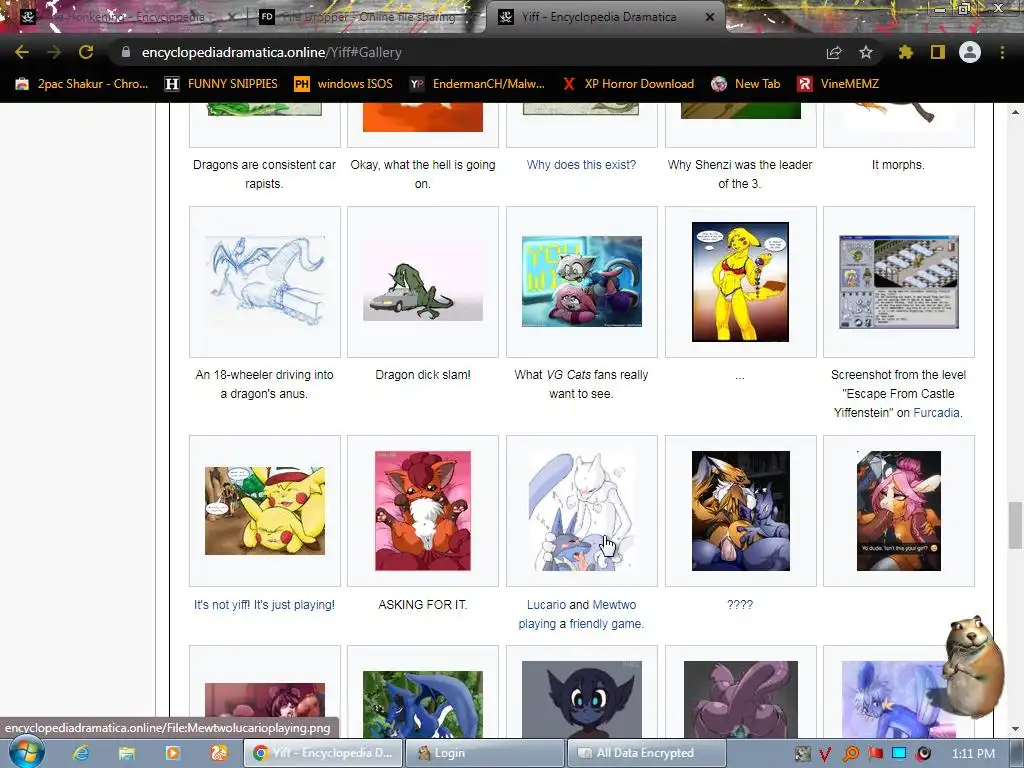Click the scrollbar up arrow
The width and height of the screenshot is (1024, 768).
click(x=1015, y=112)
